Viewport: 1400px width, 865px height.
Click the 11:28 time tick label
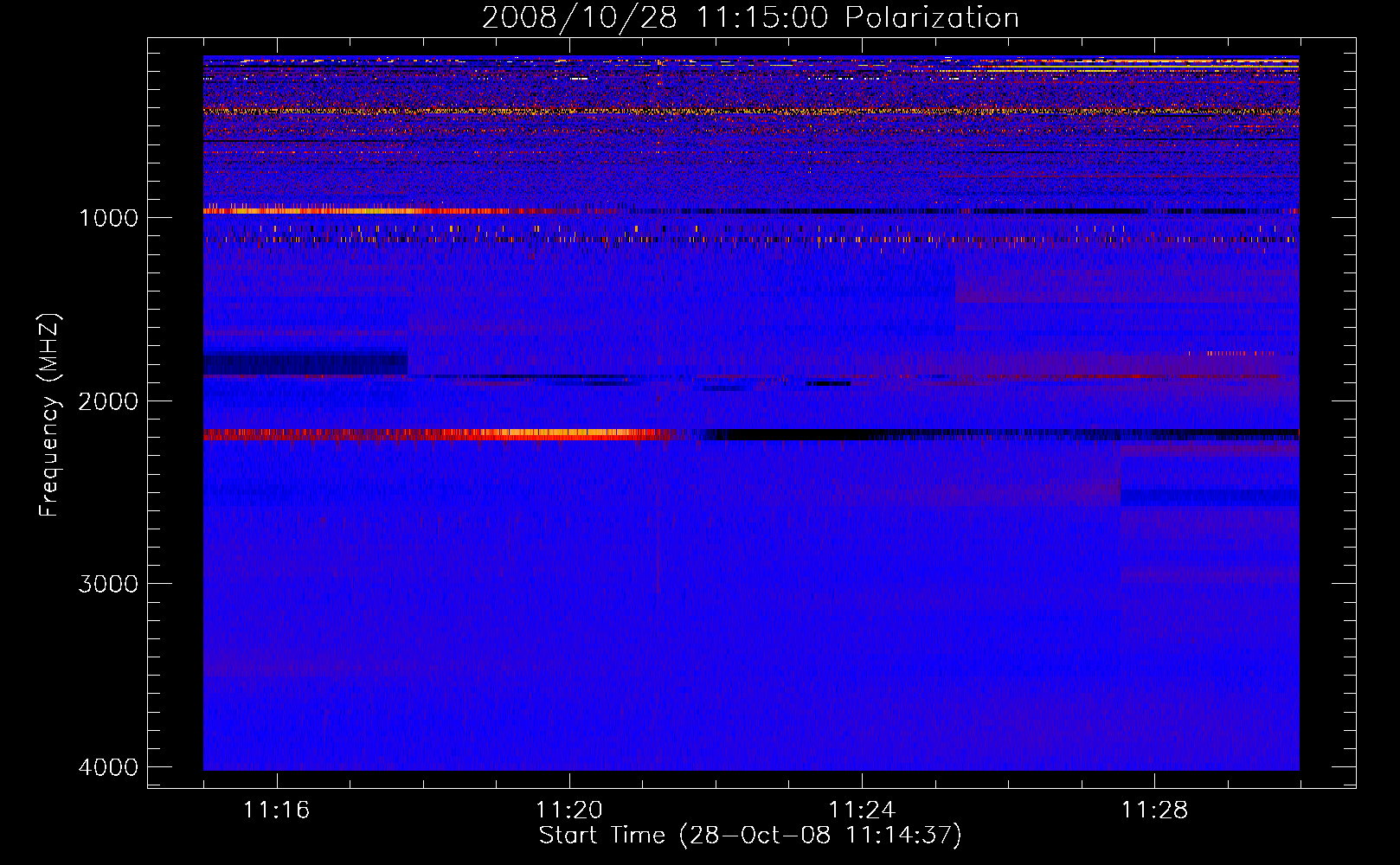click(x=1155, y=810)
